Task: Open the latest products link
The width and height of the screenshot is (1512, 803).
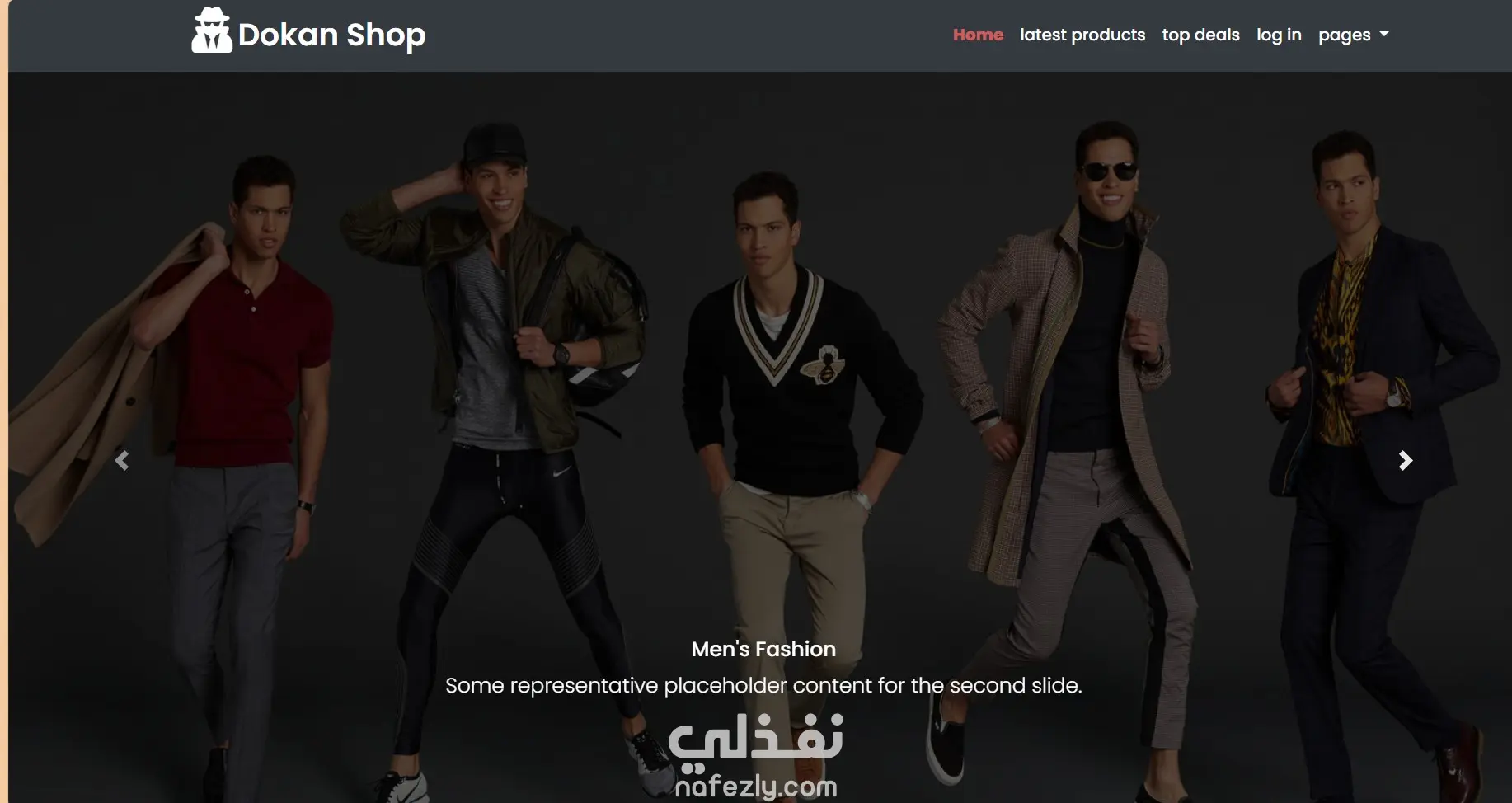Action: click(1082, 35)
